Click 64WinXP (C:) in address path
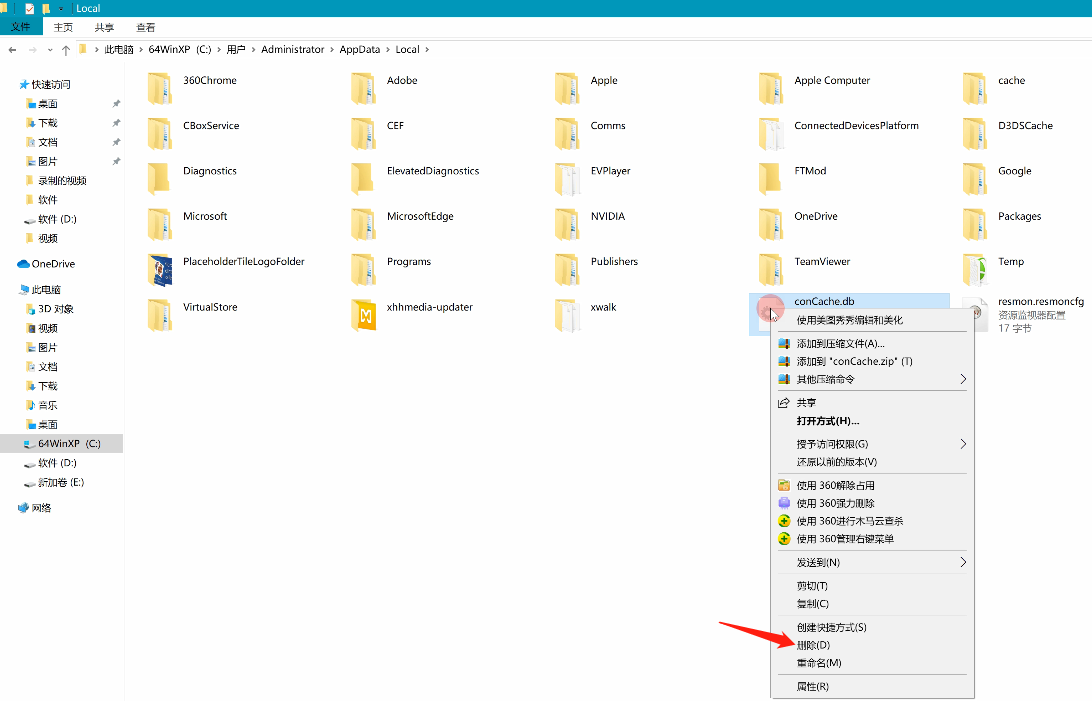Image resolution: width=1092 pixels, height=701 pixels. (180, 49)
